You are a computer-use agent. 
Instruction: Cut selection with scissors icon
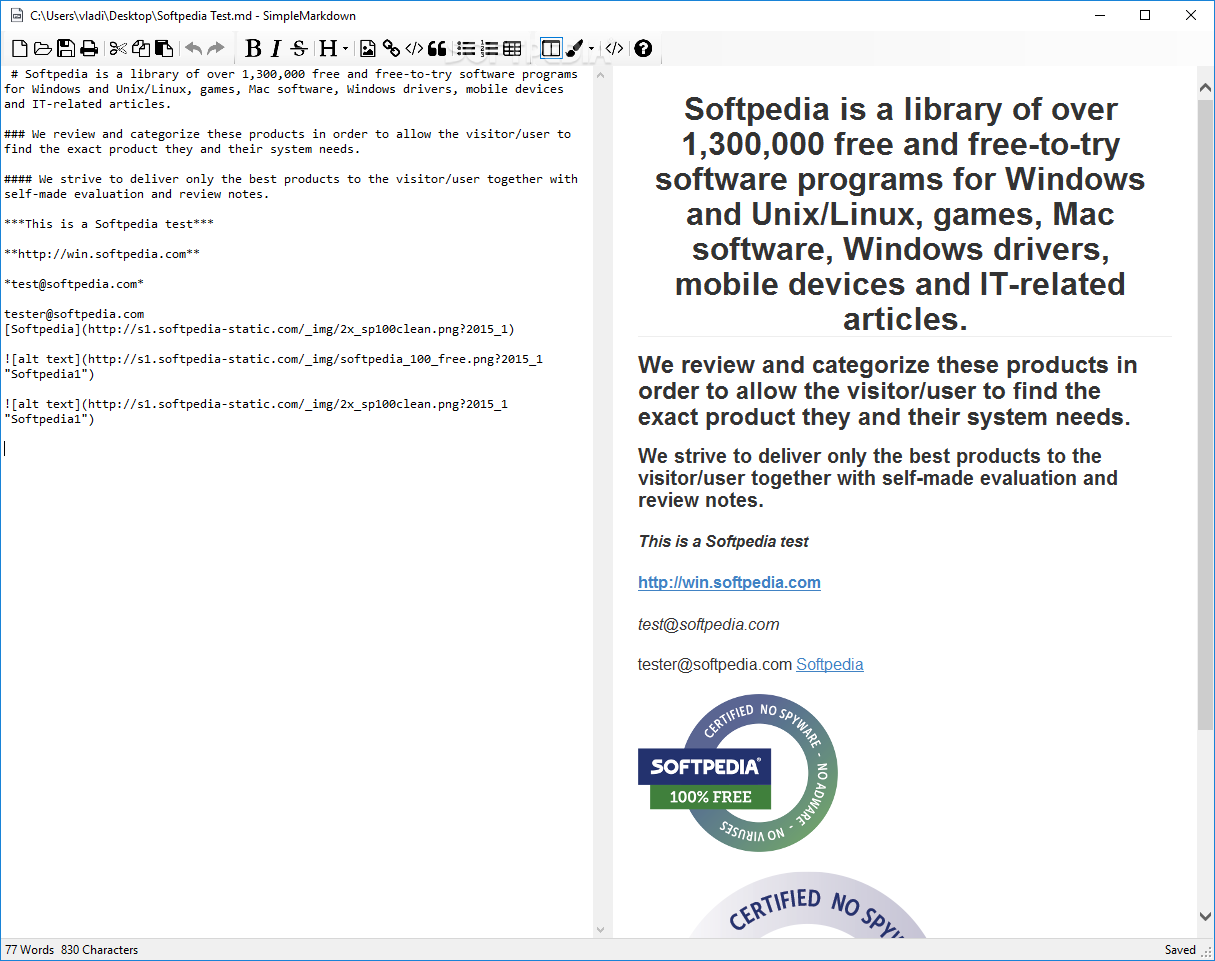pyautogui.click(x=118, y=48)
